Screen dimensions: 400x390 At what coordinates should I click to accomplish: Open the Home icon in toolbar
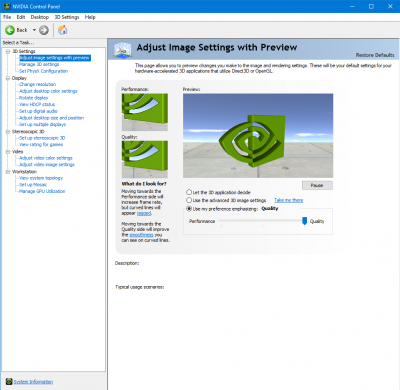62,30
